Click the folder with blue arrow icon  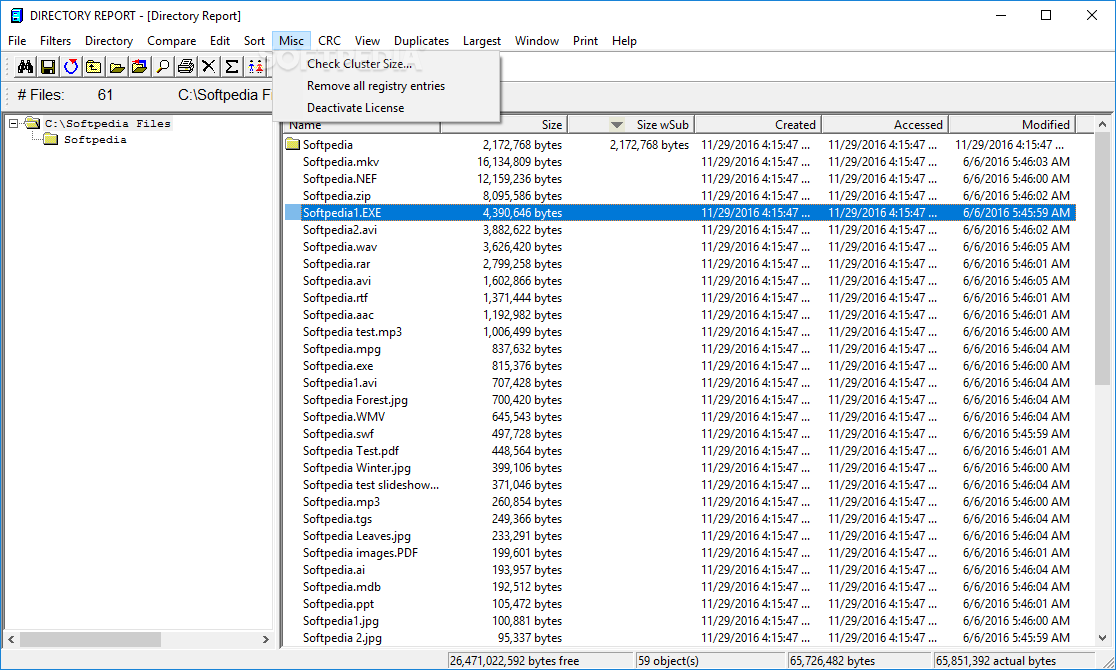[140, 67]
